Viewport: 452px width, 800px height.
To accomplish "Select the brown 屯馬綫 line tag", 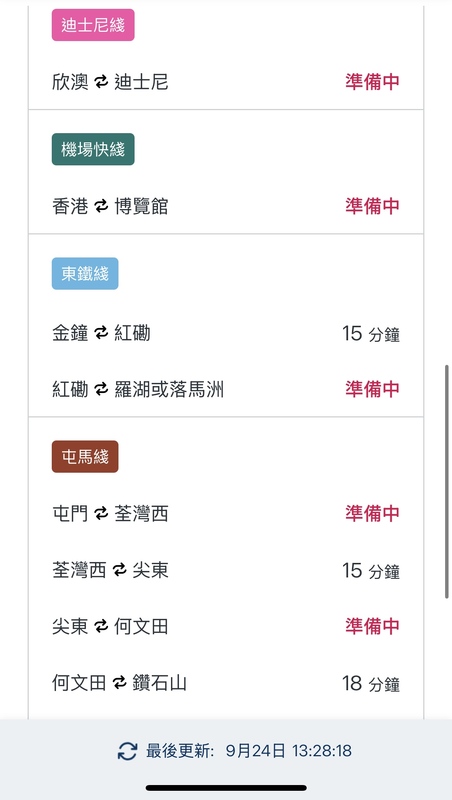I will [x=85, y=457].
